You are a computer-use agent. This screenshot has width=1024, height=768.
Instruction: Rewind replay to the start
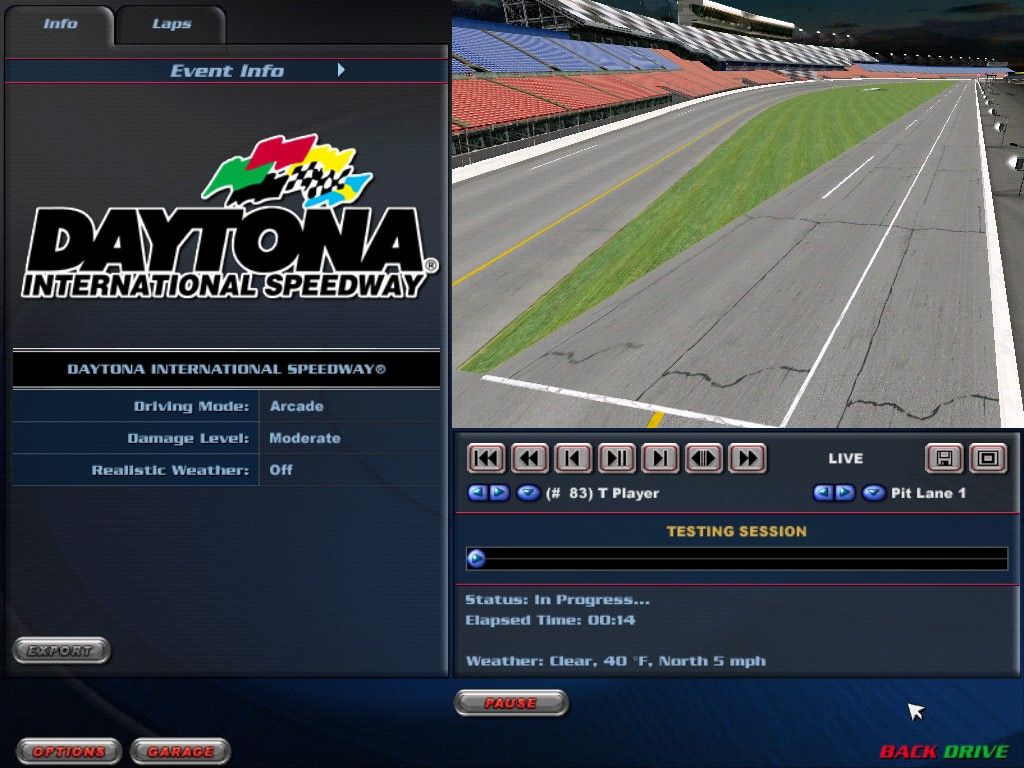[x=486, y=458]
